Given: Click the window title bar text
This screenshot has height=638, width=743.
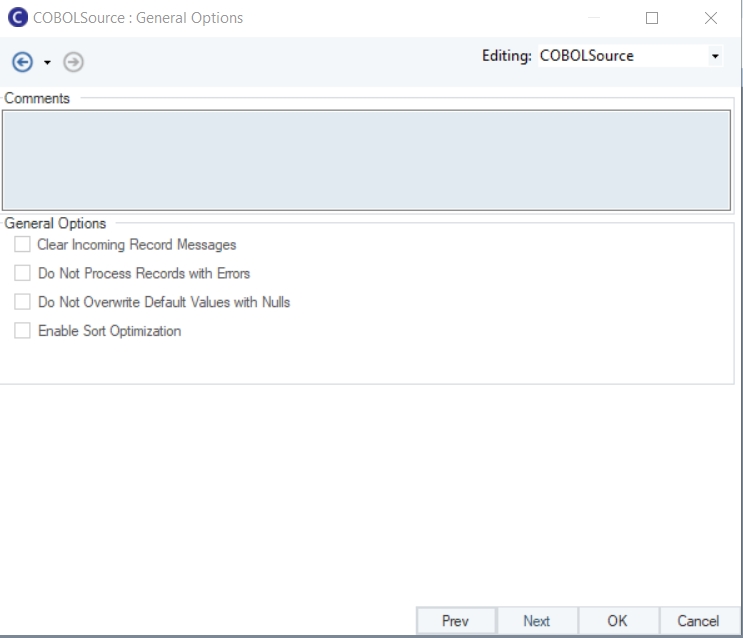Looking at the screenshot, I should (x=138, y=18).
